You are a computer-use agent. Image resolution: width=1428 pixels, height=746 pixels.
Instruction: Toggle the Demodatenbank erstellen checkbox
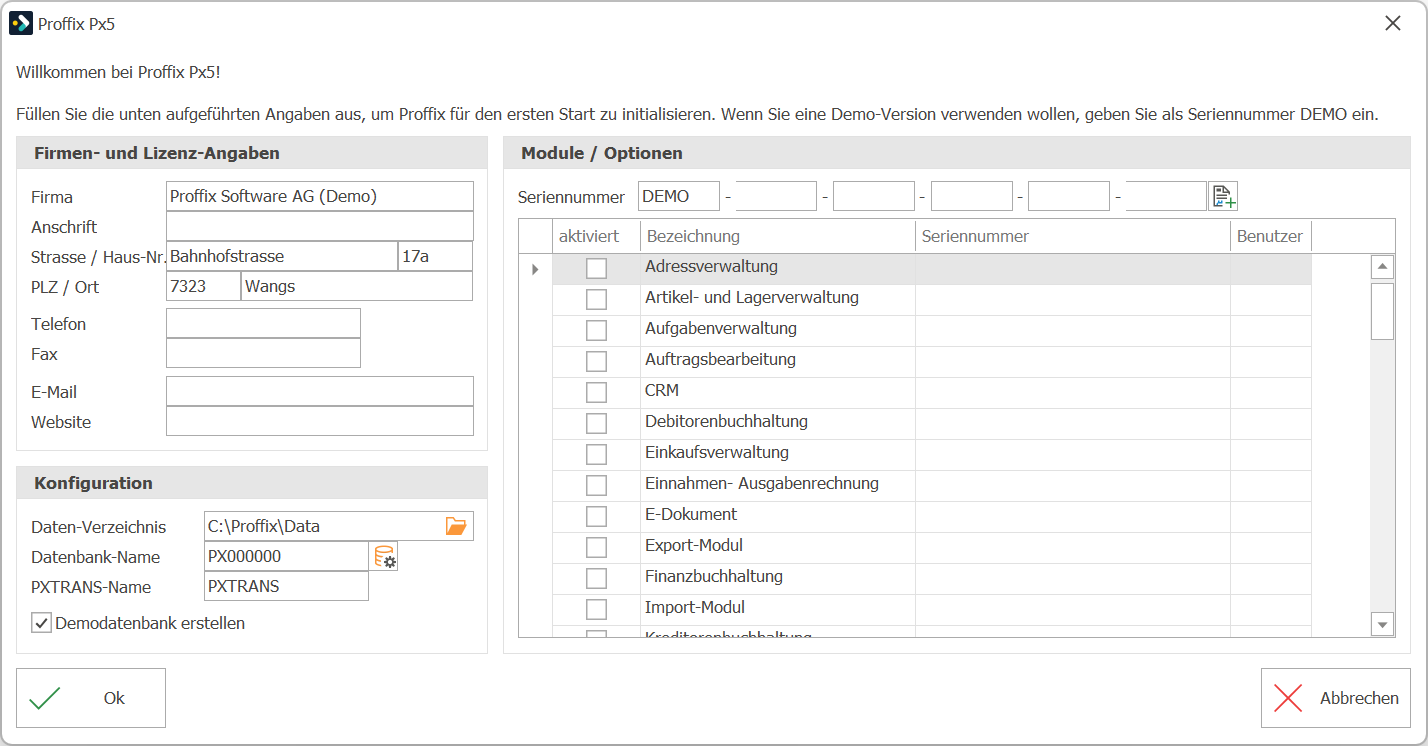pos(41,623)
